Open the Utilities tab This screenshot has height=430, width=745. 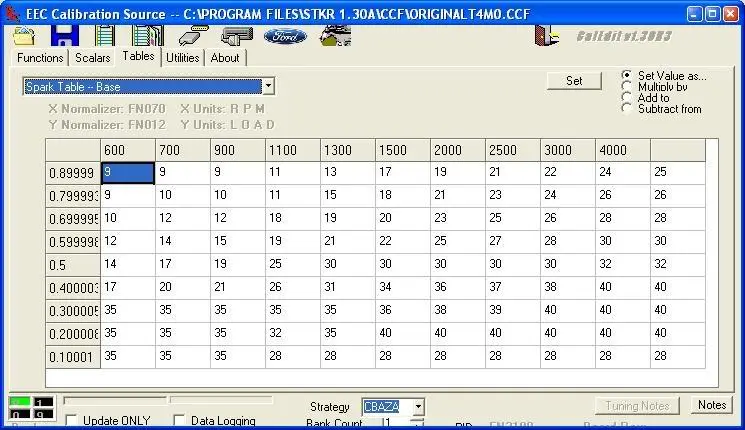coord(182,58)
